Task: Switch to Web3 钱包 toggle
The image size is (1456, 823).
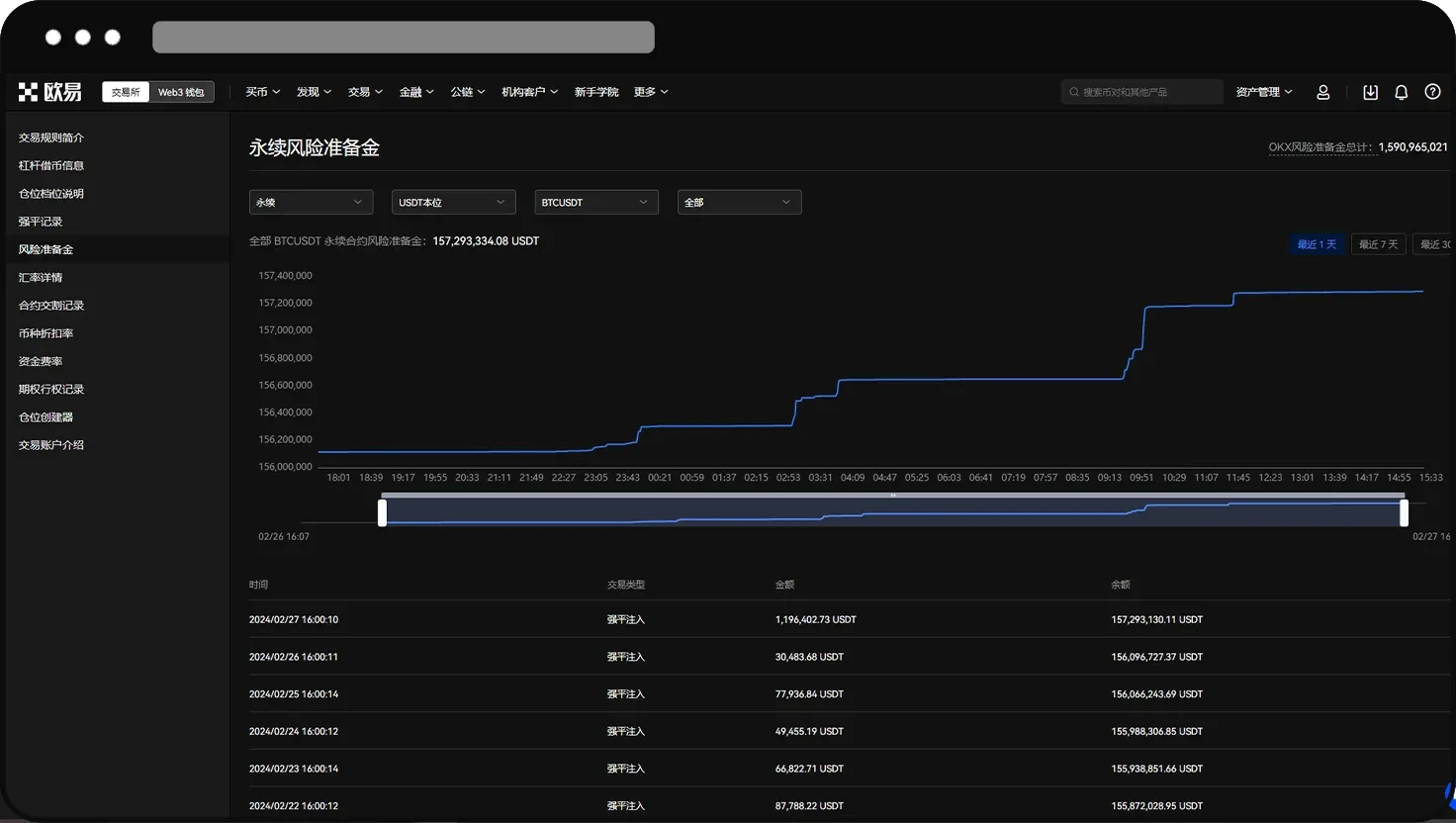Action: 181,92
